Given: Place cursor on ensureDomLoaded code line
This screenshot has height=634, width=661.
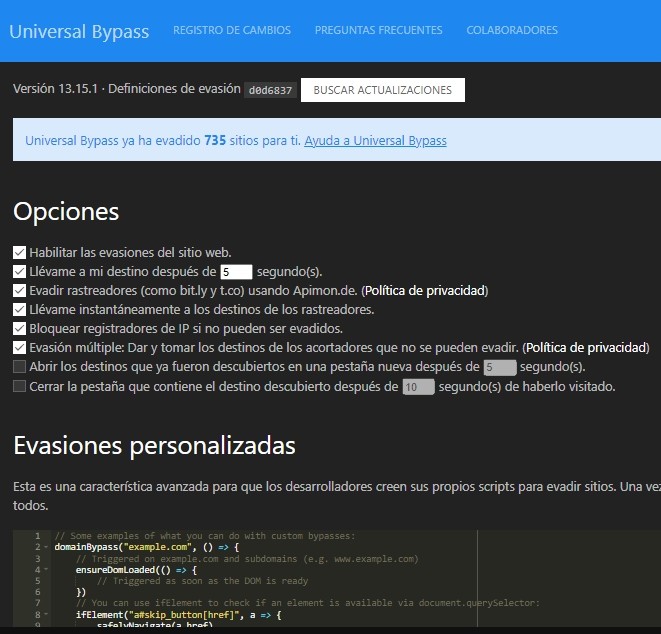Looking at the screenshot, I should point(136,570).
